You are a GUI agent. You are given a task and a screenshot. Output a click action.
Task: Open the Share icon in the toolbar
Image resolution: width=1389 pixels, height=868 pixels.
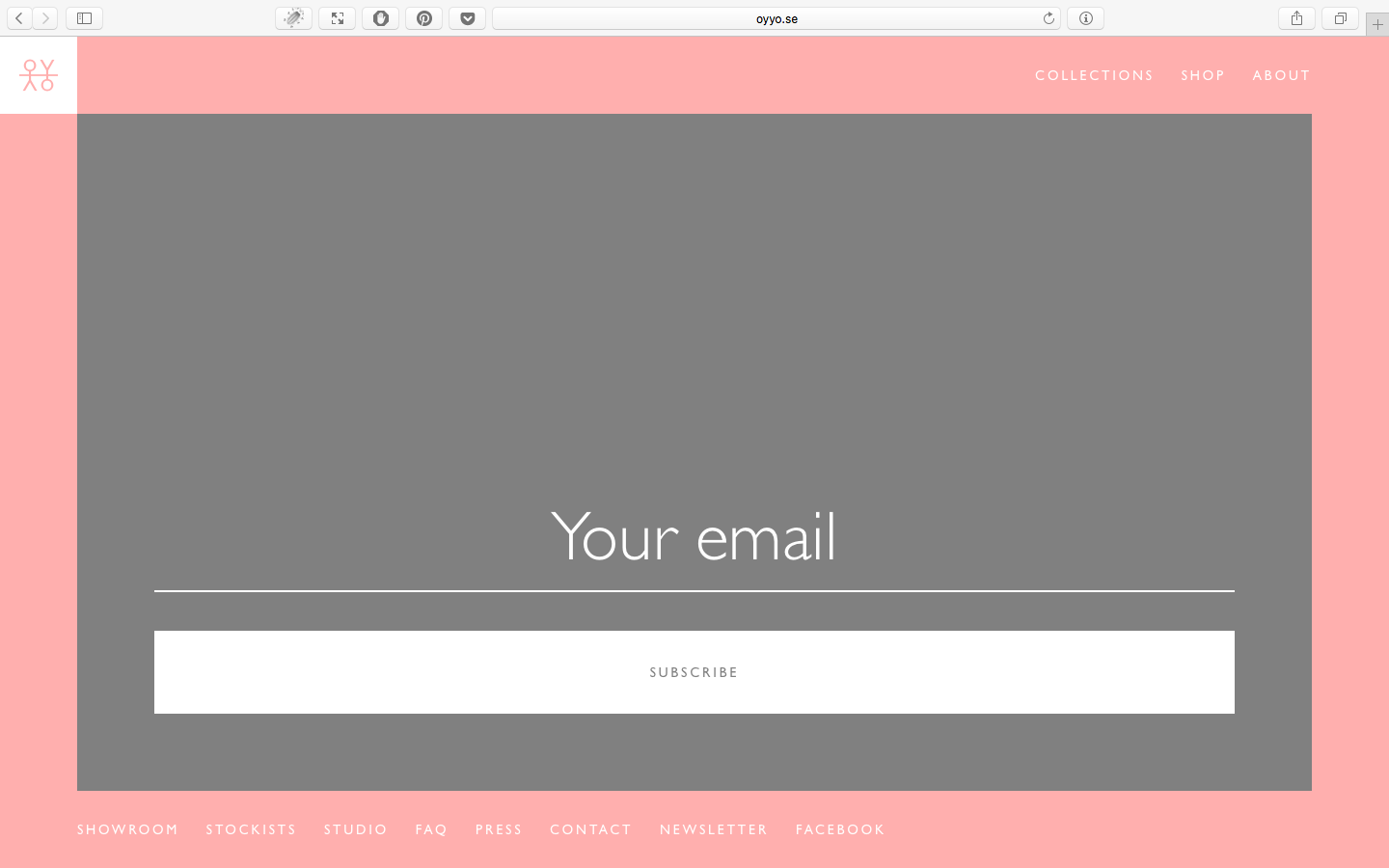coord(1296,18)
